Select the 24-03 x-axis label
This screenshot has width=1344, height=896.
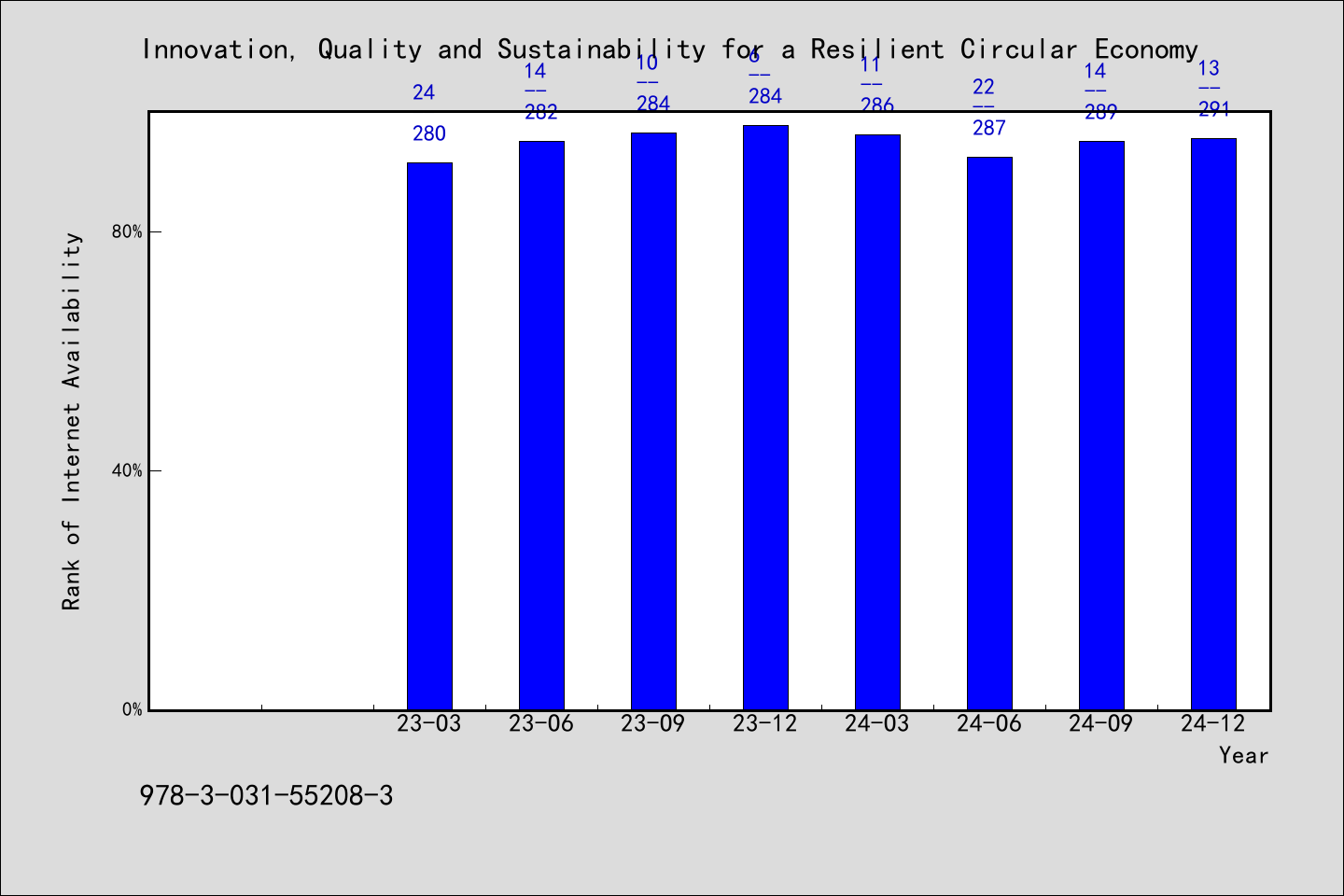click(x=877, y=723)
